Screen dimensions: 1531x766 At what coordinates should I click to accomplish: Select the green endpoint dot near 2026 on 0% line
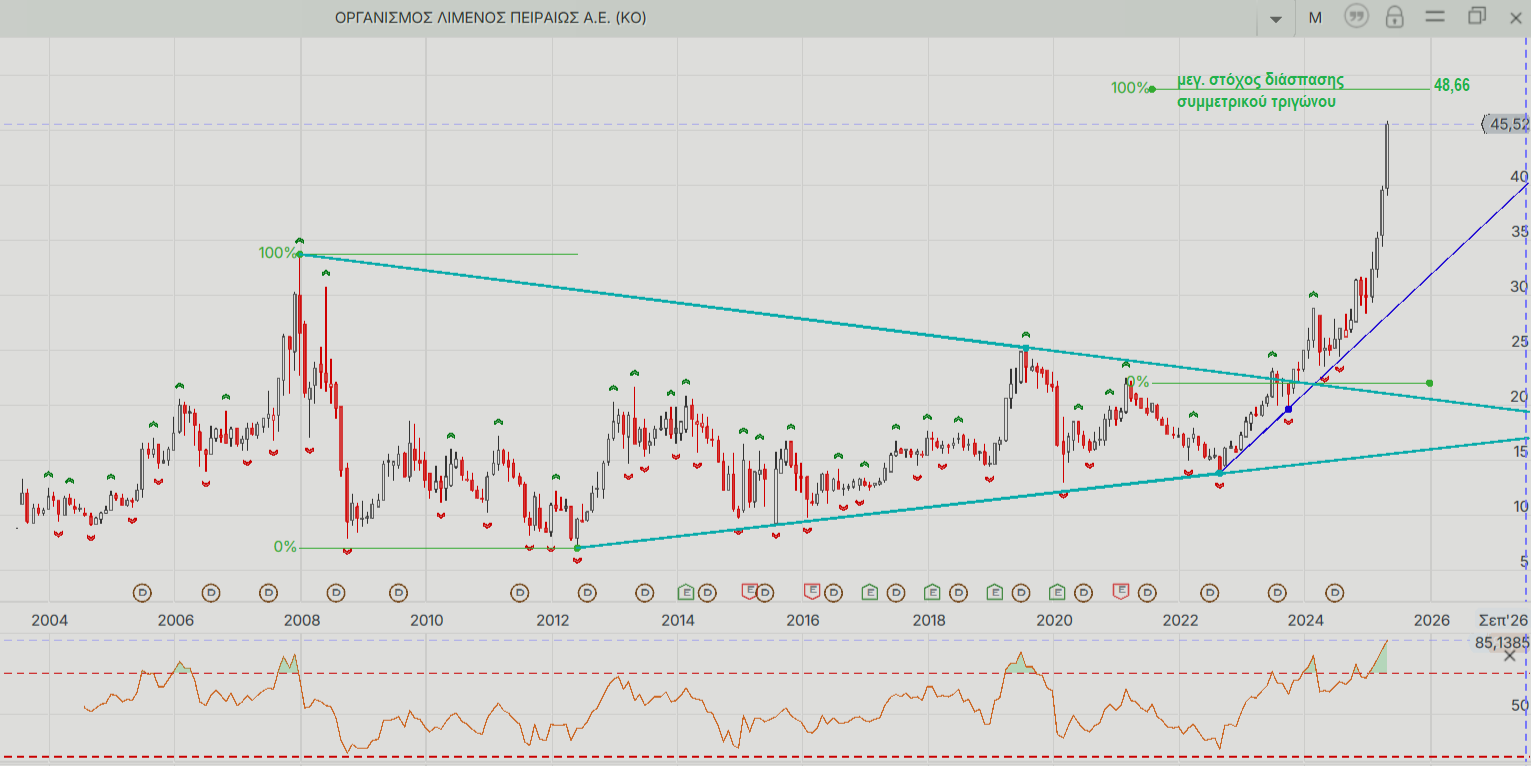coord(1430,383)
